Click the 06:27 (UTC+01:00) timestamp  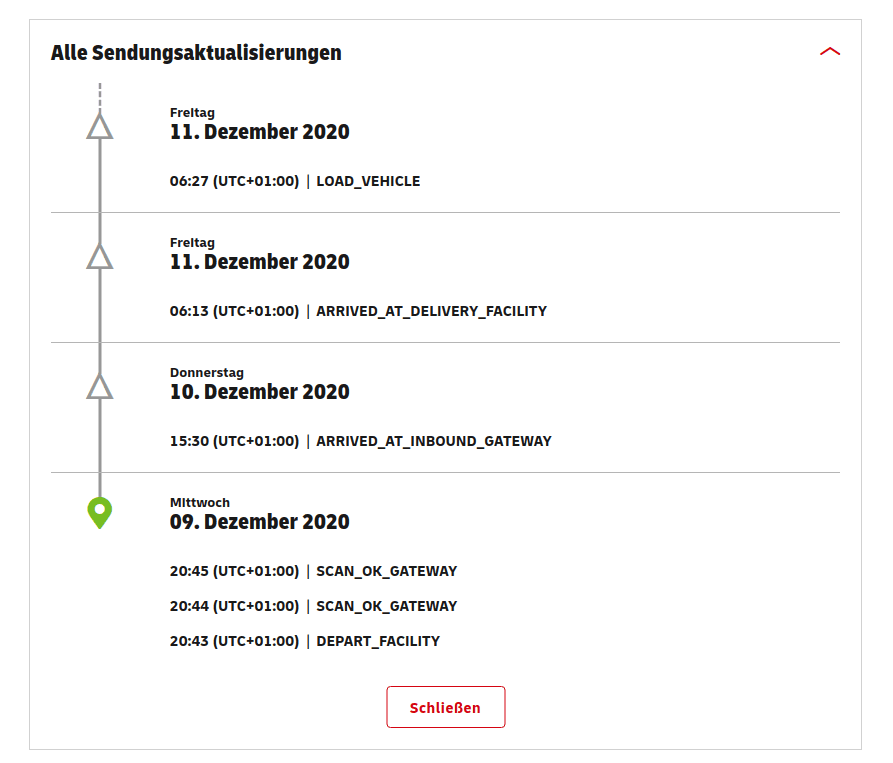(234, 181)
